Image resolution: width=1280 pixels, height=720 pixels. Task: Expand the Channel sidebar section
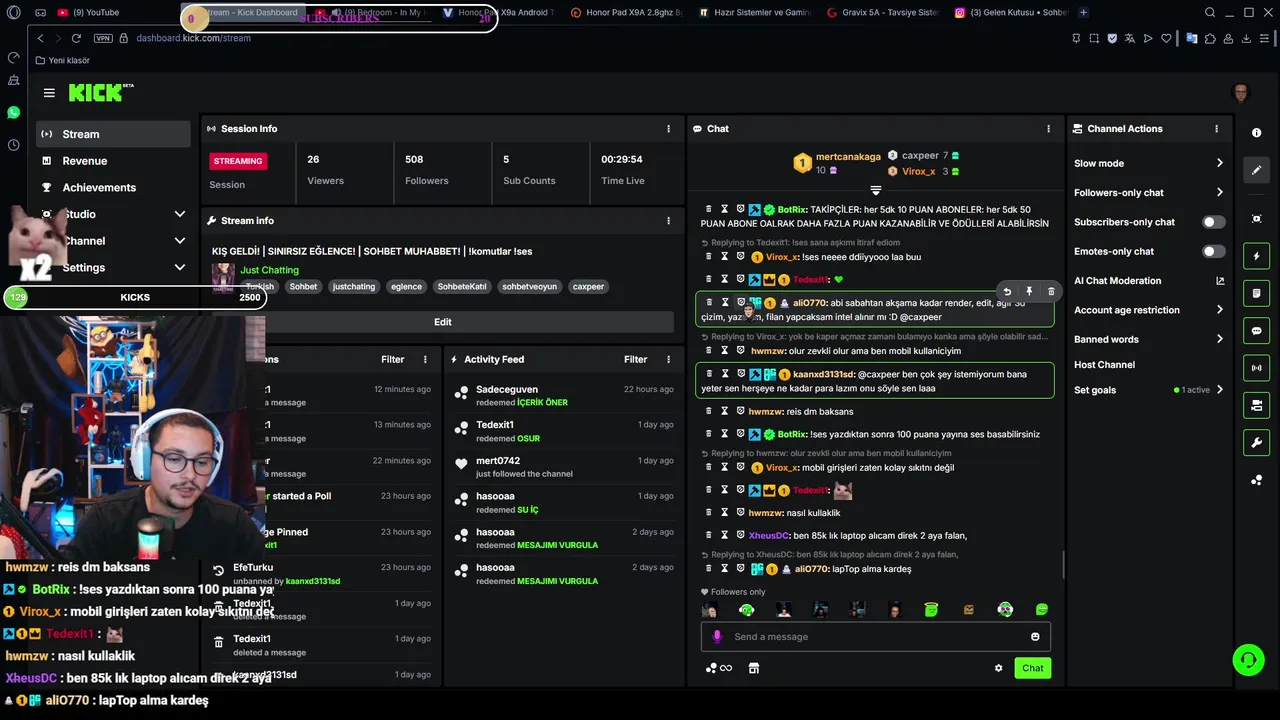click(180, 241)
